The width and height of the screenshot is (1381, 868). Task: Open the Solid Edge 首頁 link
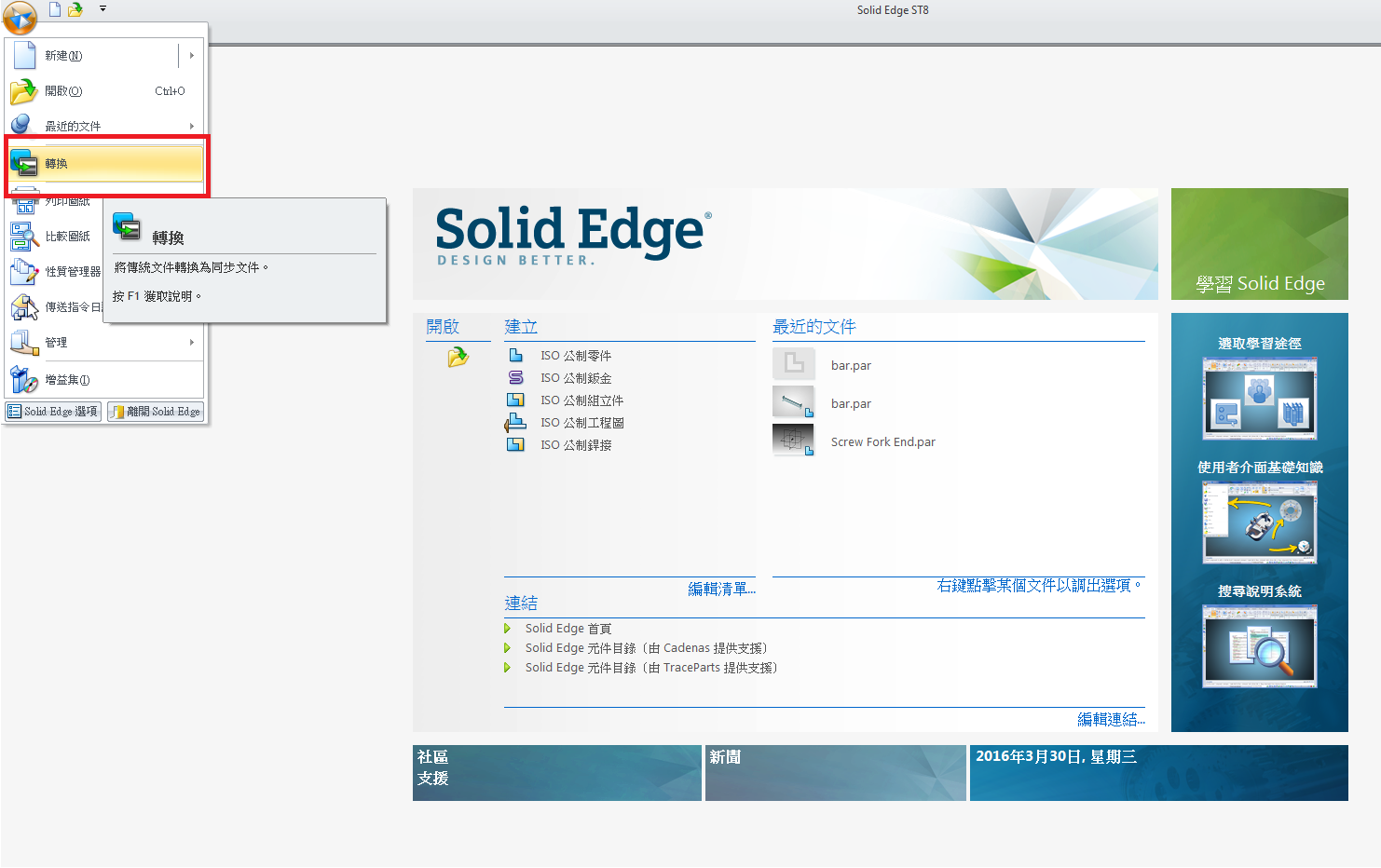tap(568, 629)
